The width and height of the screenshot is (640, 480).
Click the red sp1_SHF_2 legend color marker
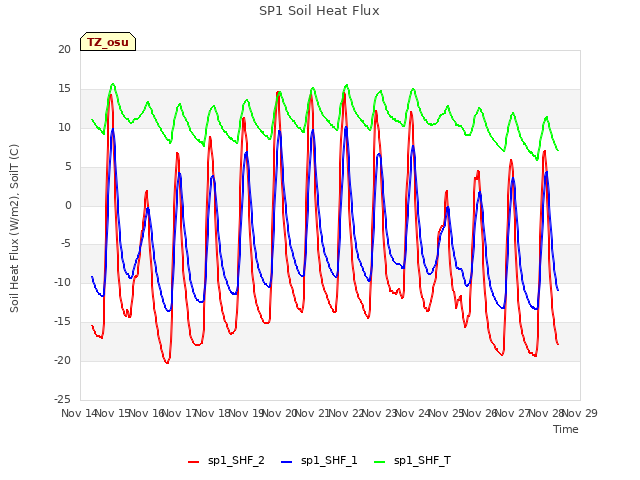193,462
